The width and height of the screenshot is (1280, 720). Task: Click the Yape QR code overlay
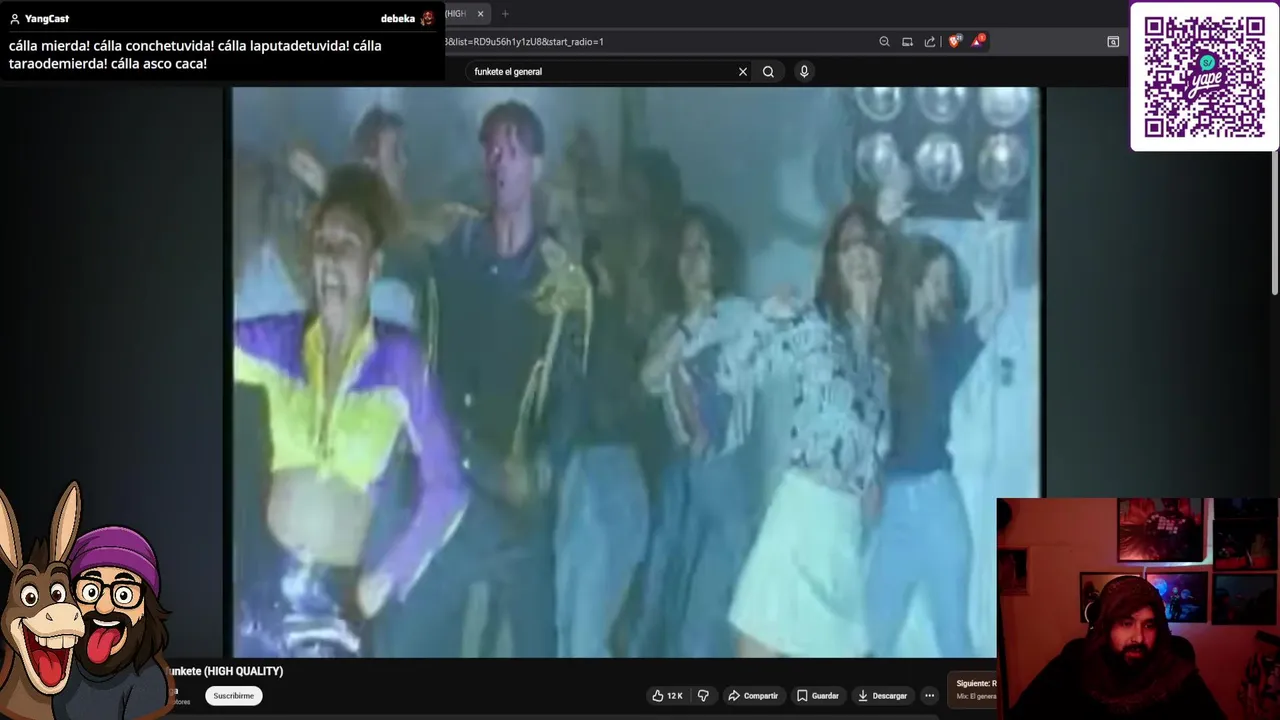1205,77
